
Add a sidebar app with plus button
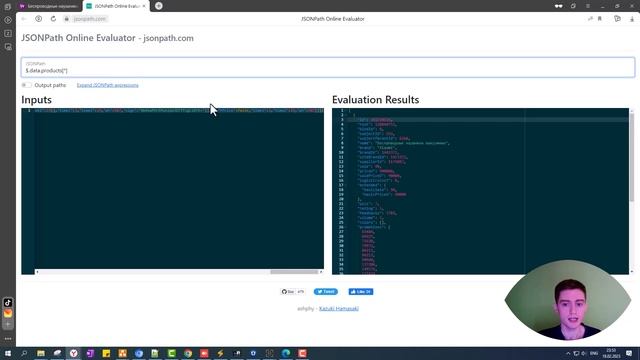[8, 324]
